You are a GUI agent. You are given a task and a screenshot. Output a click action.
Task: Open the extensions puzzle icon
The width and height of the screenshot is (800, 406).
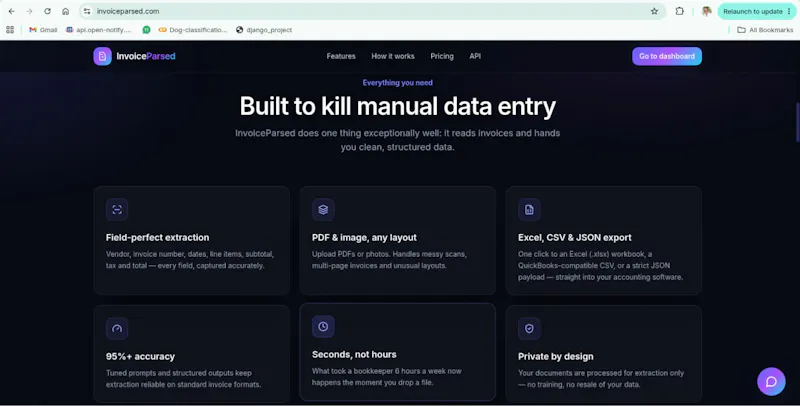click(x=680, y=11)
